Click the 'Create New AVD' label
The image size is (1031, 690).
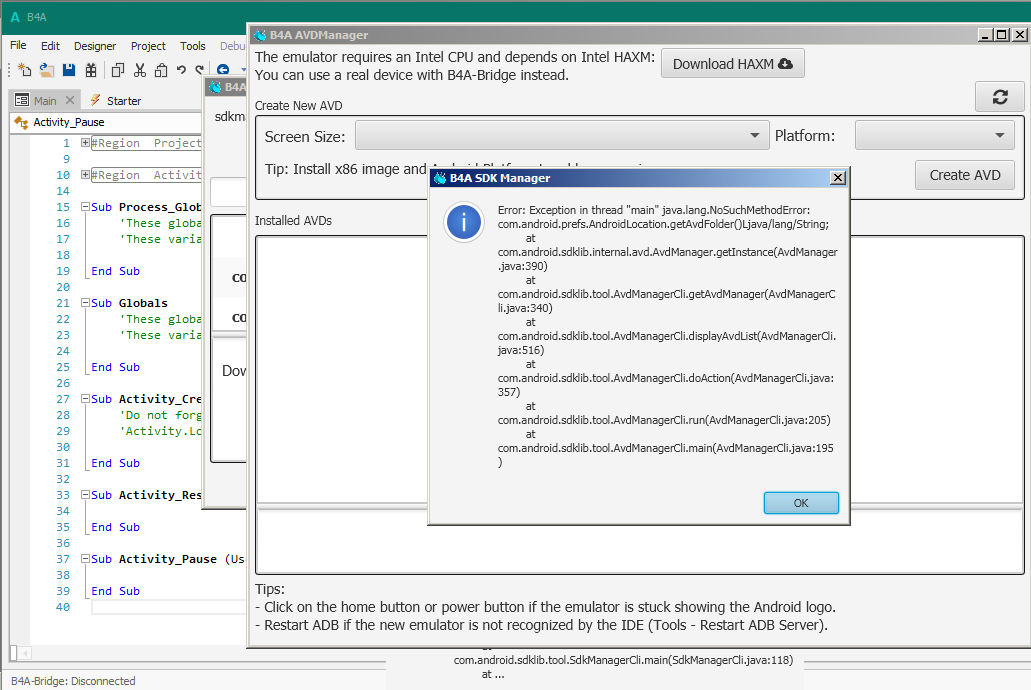pos(299,105)
